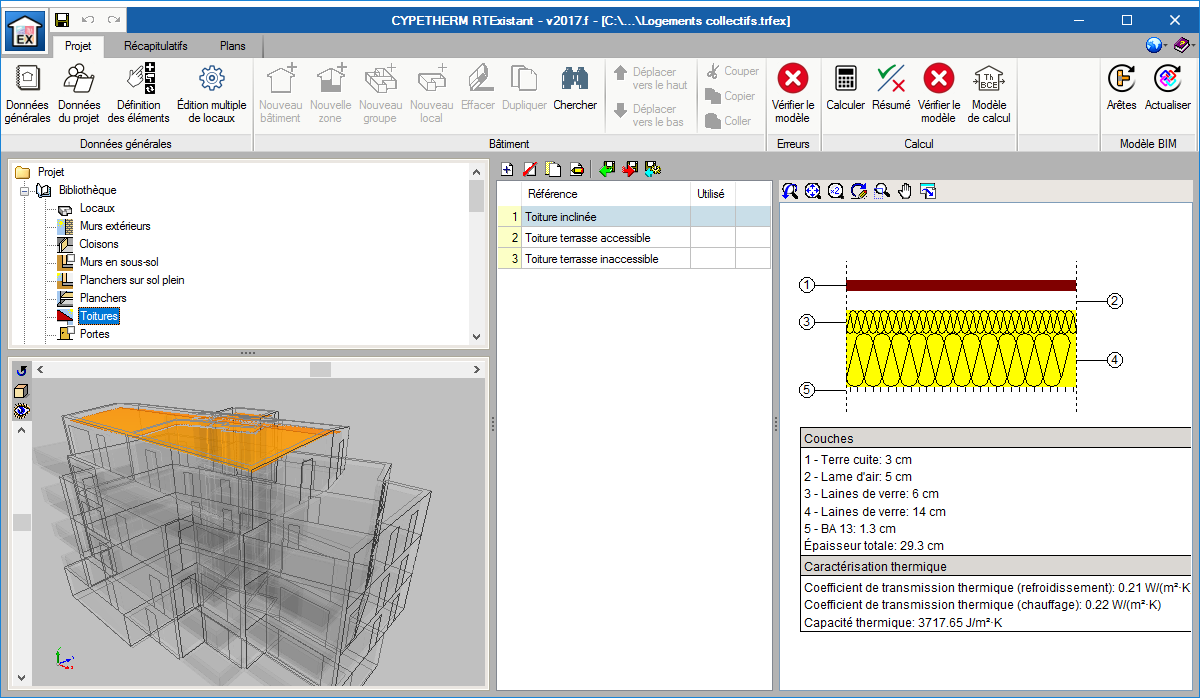Image resolution: width=1200 pixels, height=698 pixels.
Task: Open the help book dropdown
Action: 1184,45
